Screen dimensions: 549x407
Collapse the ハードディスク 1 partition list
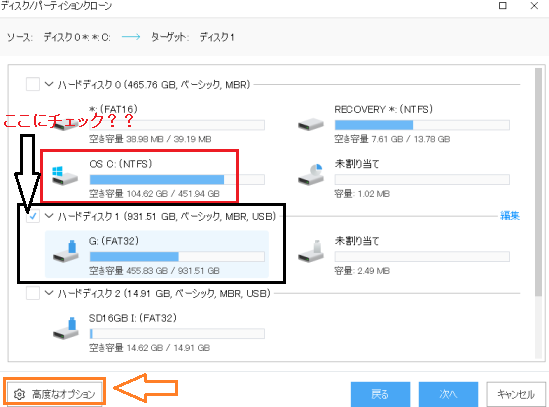[x=49, y=216]
